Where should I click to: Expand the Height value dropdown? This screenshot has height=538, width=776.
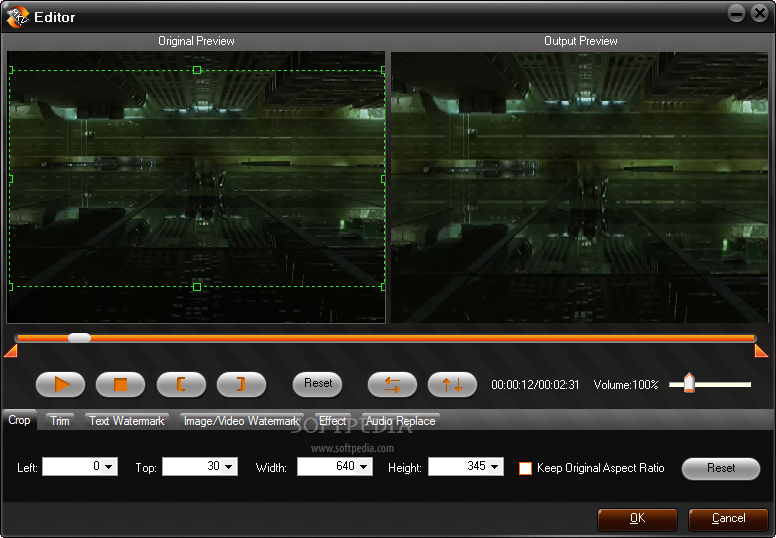(x=494, y=466)
